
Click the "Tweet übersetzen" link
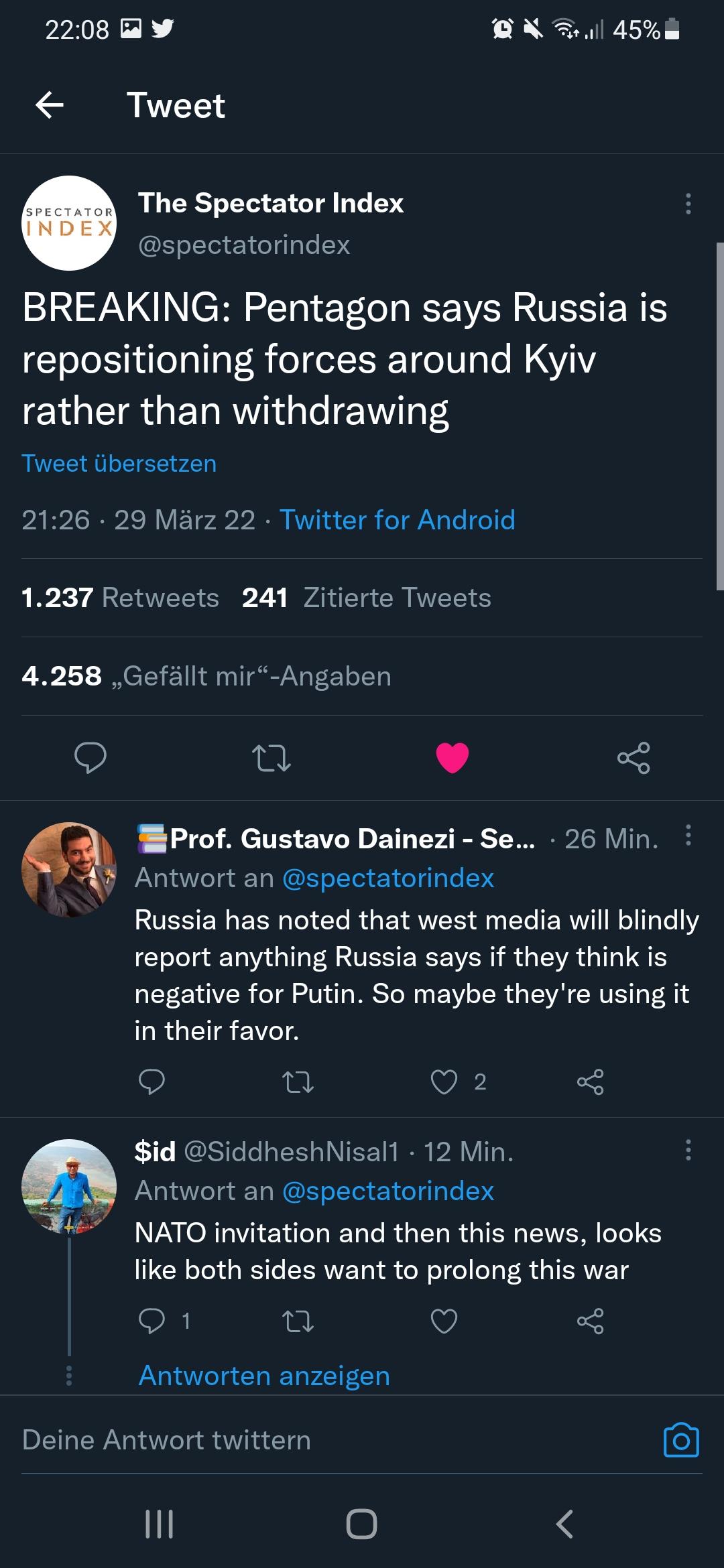tap(119, 463)
